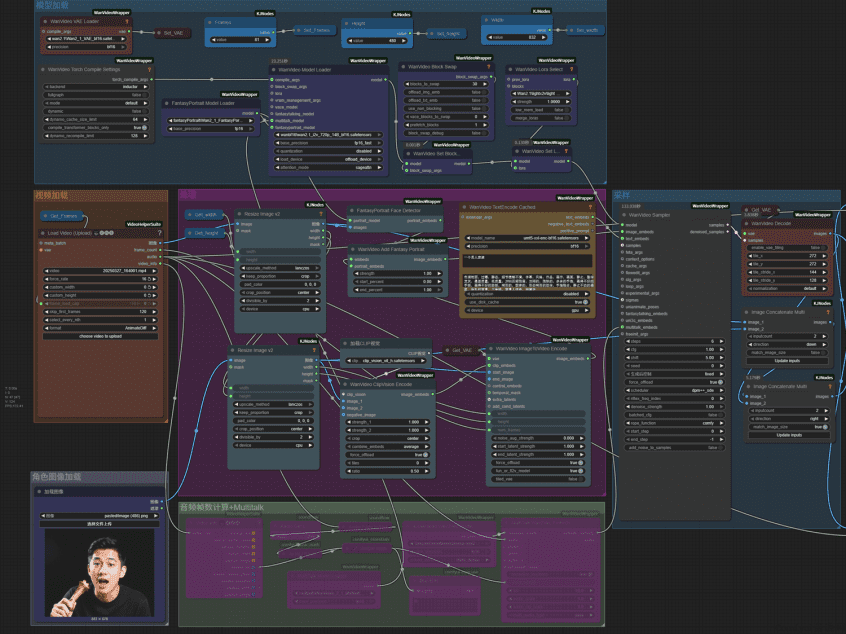
Task: Increase steps value arrow in WanVideo Sampler
Action: point(721,342)
